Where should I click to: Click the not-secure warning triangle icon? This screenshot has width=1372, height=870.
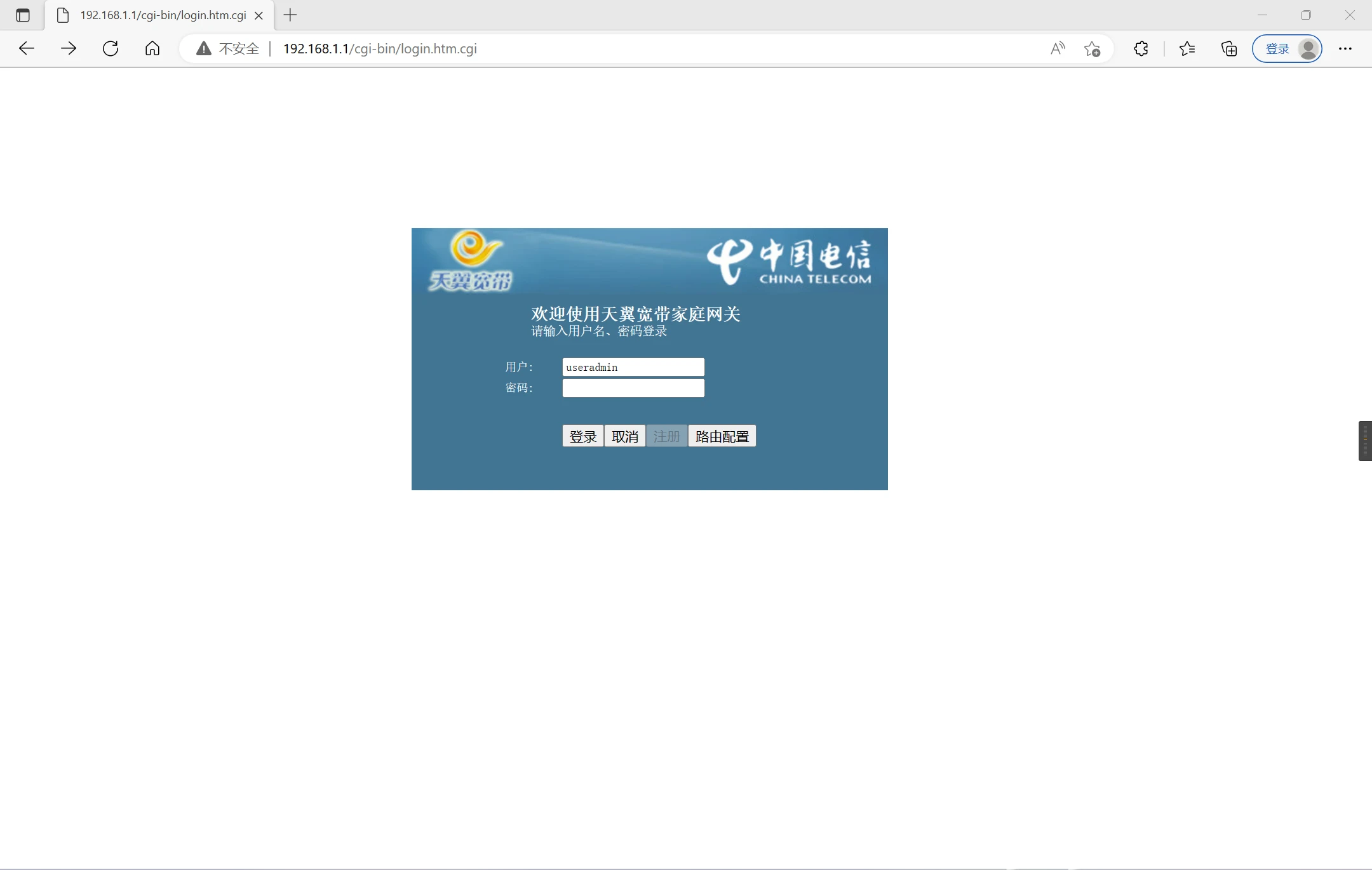203,48
